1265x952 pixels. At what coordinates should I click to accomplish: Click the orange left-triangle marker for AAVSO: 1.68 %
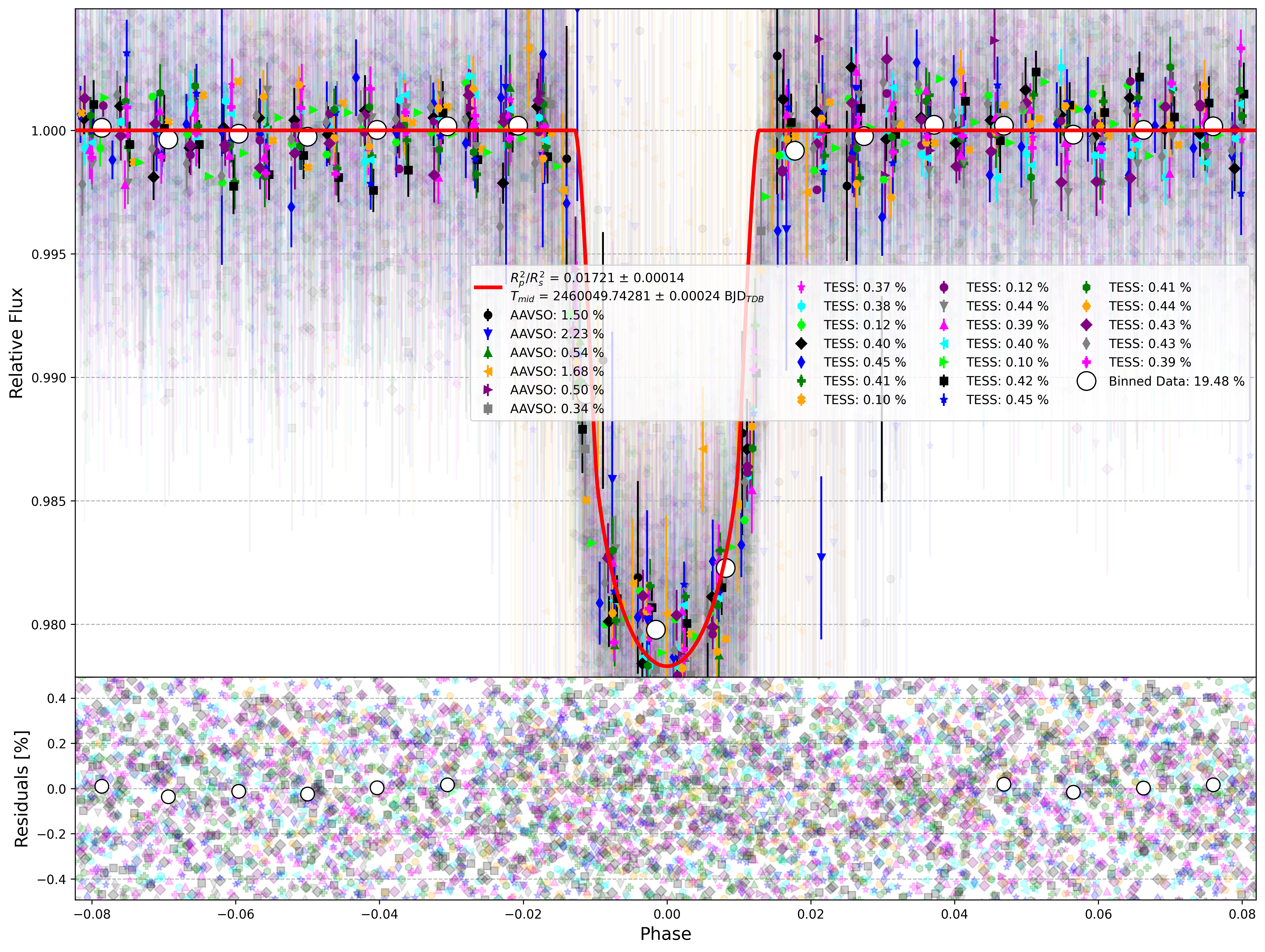[x=488, y=371]
